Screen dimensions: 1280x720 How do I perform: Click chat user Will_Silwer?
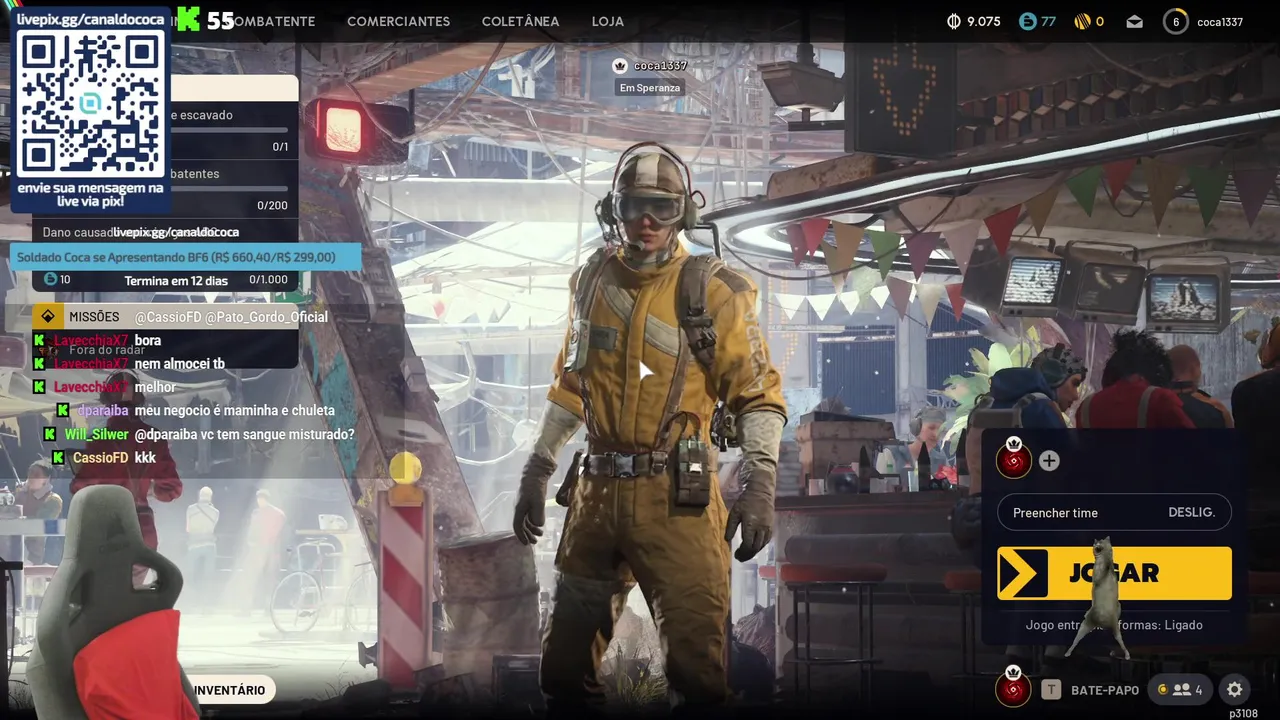[x=96, y=435]
